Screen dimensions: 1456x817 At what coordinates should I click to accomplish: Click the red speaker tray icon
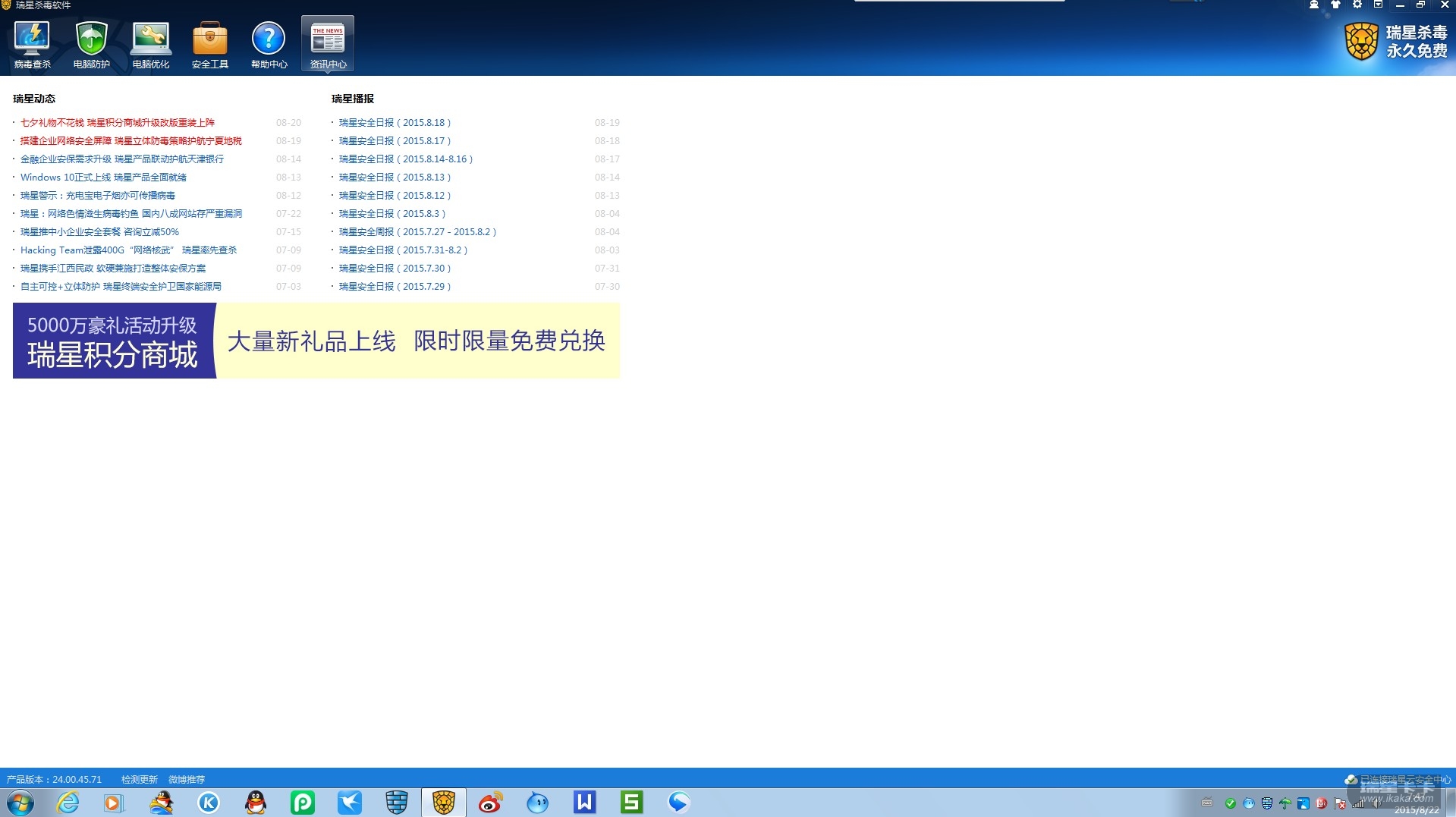(1322, 803)
